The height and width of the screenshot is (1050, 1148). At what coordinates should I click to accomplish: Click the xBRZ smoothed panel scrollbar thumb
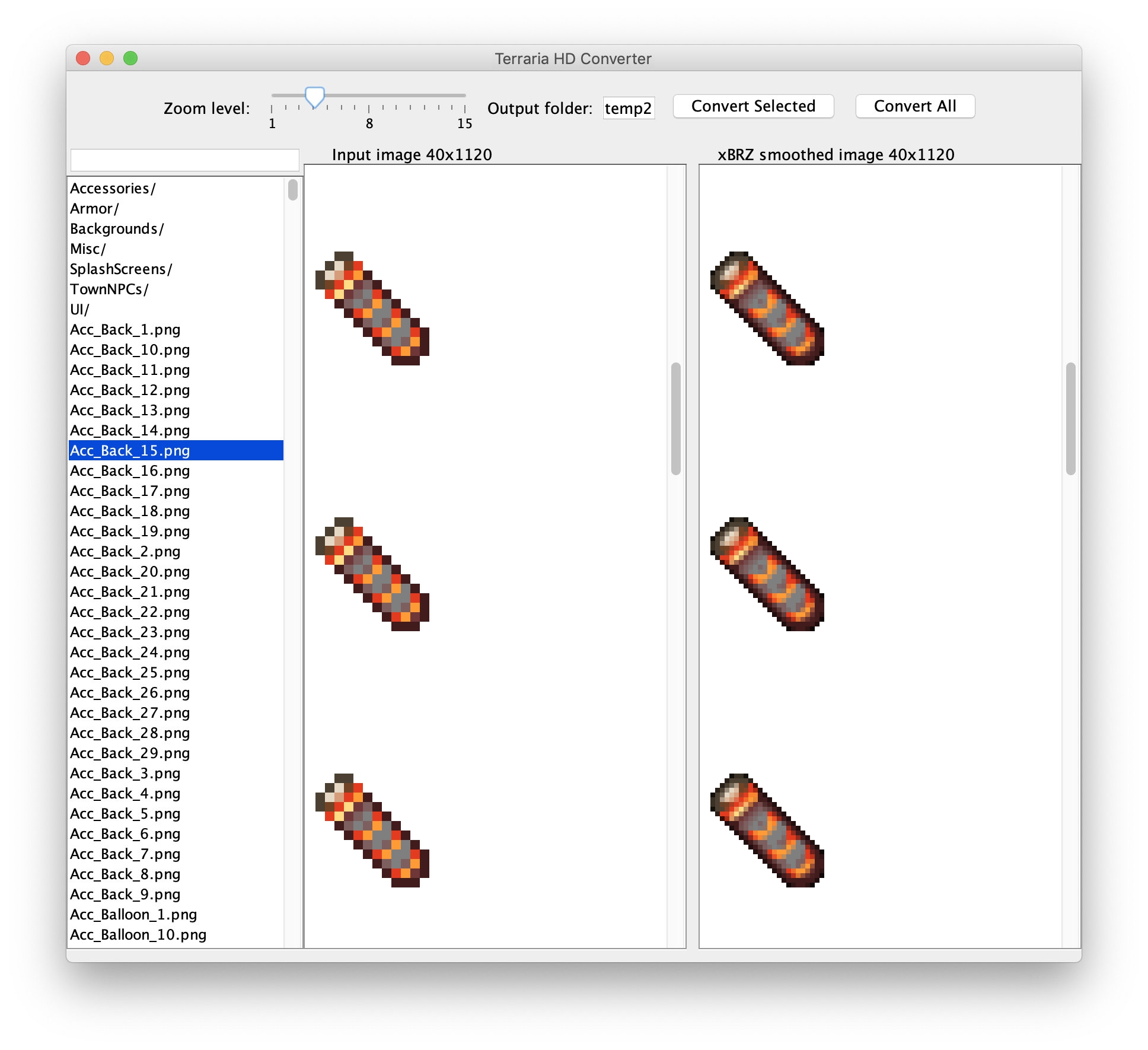(1071, 419)
